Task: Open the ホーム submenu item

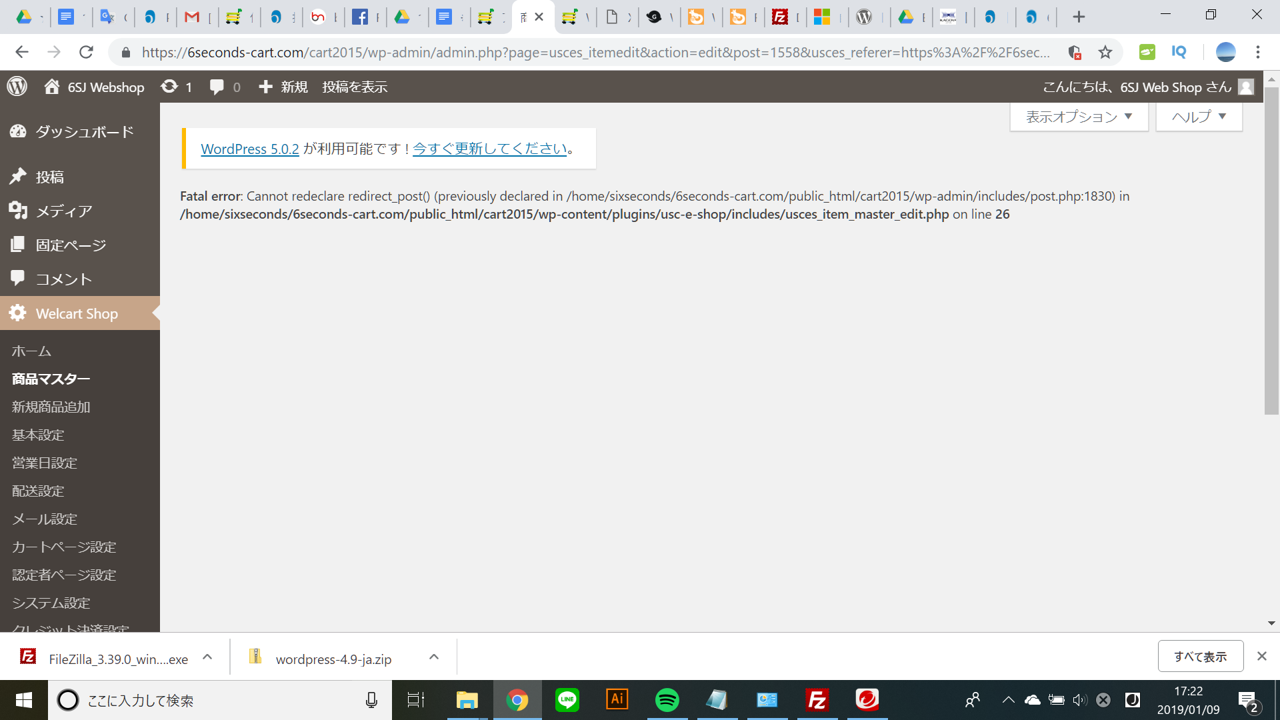Action: click(x=32, y=351)
